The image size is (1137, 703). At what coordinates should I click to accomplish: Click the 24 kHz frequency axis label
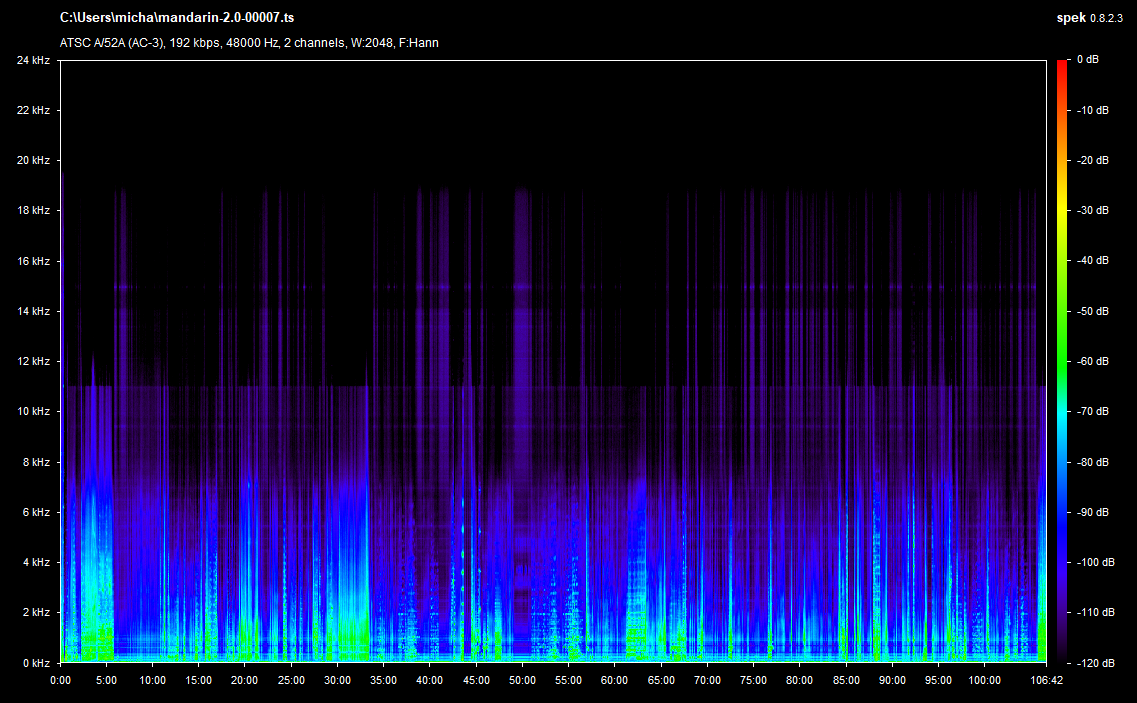(32, 60)
